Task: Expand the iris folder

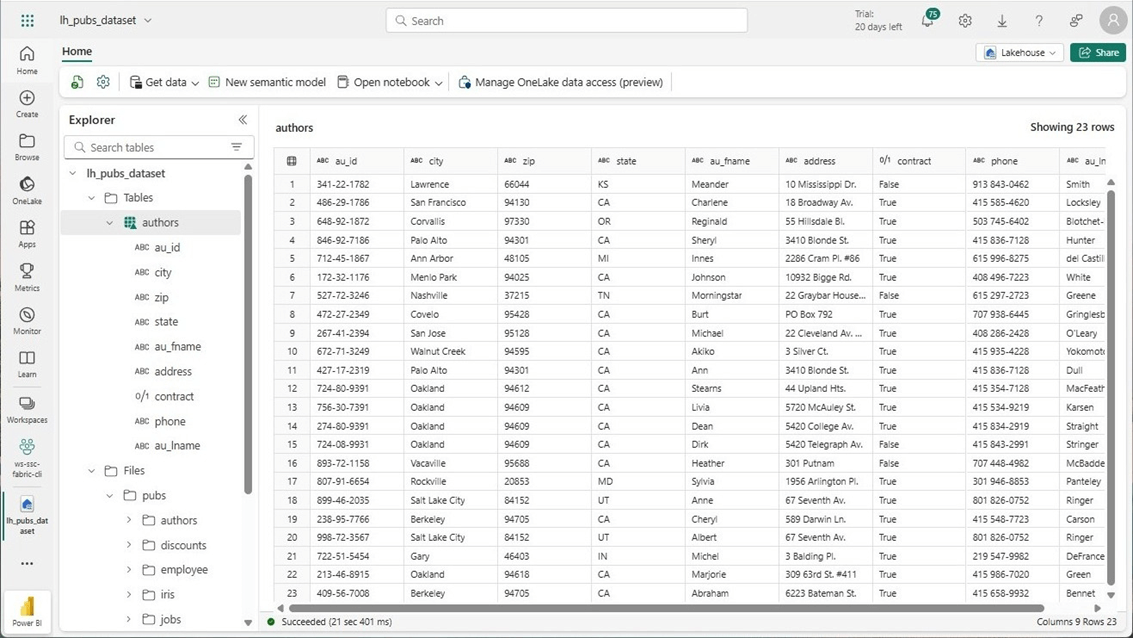Action: 129,594
